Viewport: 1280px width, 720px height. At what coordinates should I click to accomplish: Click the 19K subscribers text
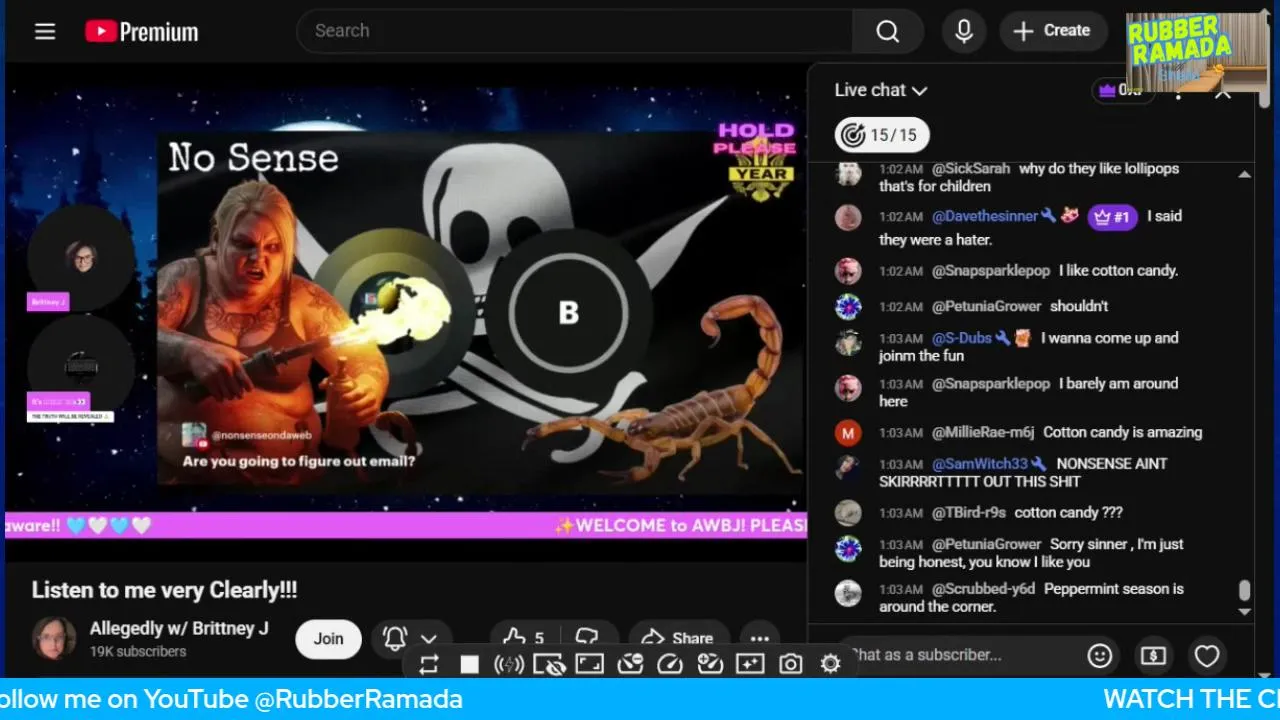[138, 651]
